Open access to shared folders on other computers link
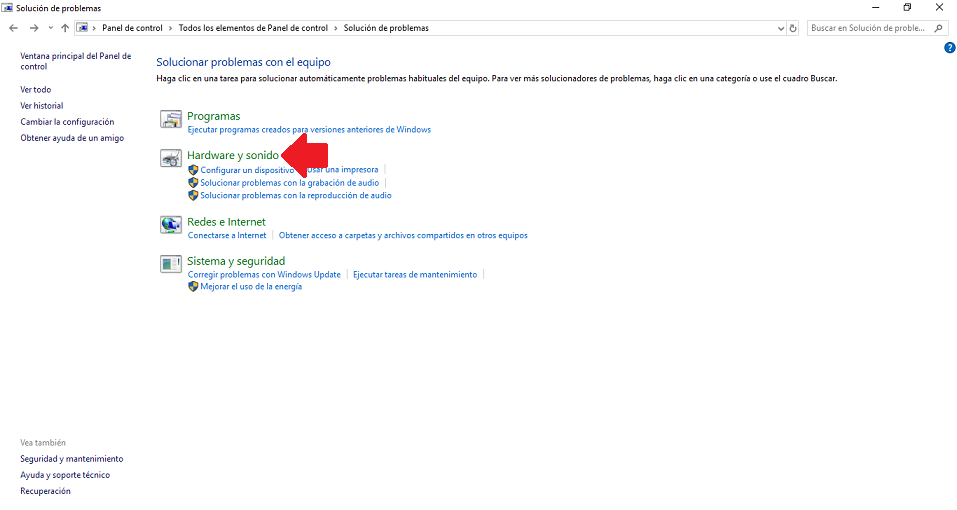This screenshot has width=957, height=510. click(x=403, y=235)
